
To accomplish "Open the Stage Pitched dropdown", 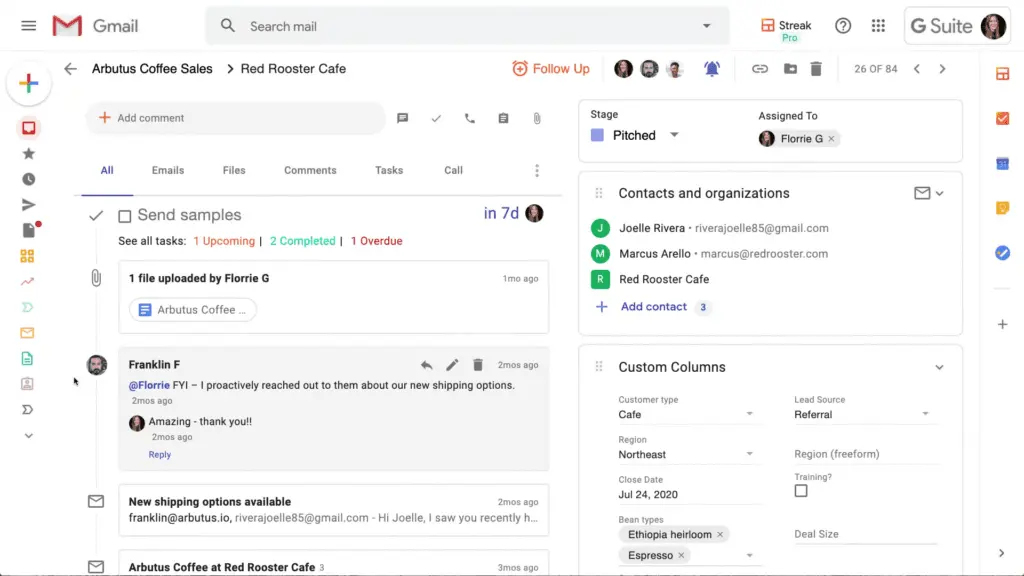I will coord(675,135).
